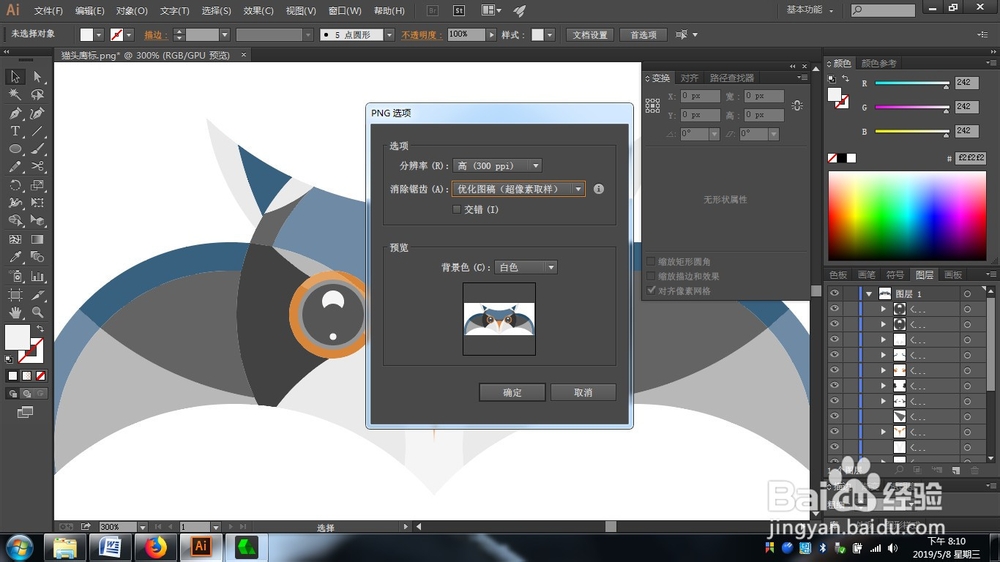The image size is (1000, 562).
Task: Uncheck the 对齐像素网格 option
Action: coord(651,290)
